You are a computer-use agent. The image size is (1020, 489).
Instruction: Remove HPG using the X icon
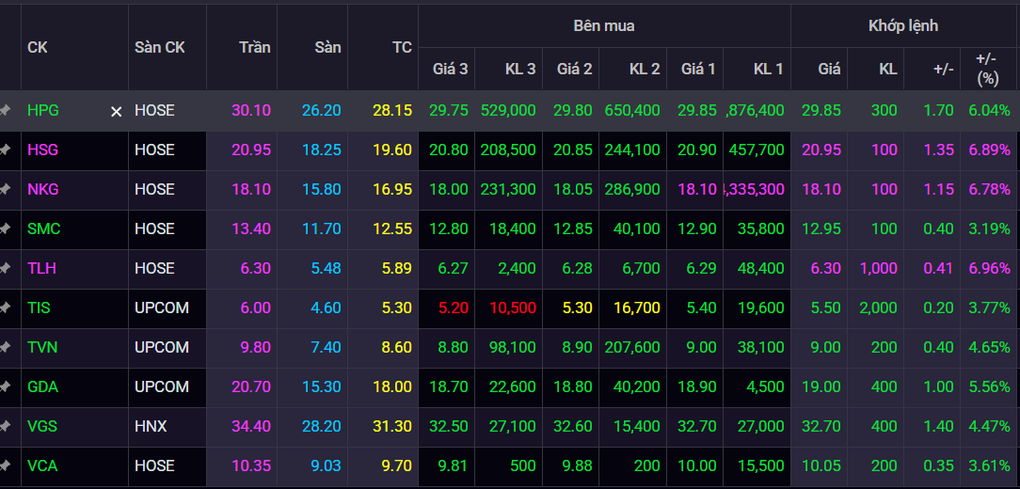point(116,112)
